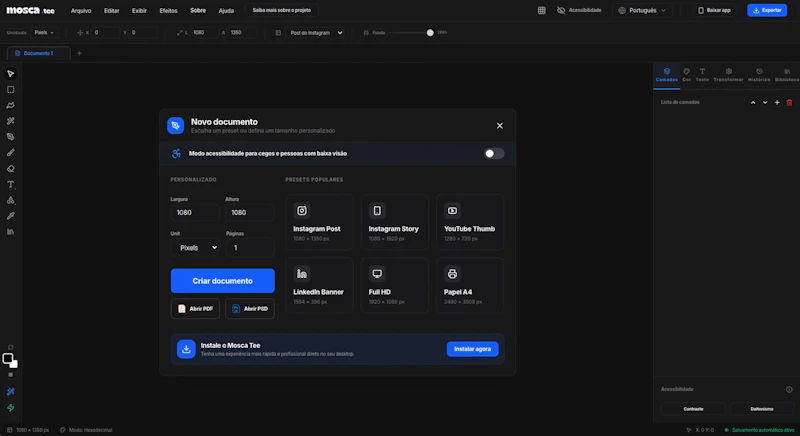Move layer up with the up arrow
The width and height of the screenshot is (800, 436).
pos(753,102)
